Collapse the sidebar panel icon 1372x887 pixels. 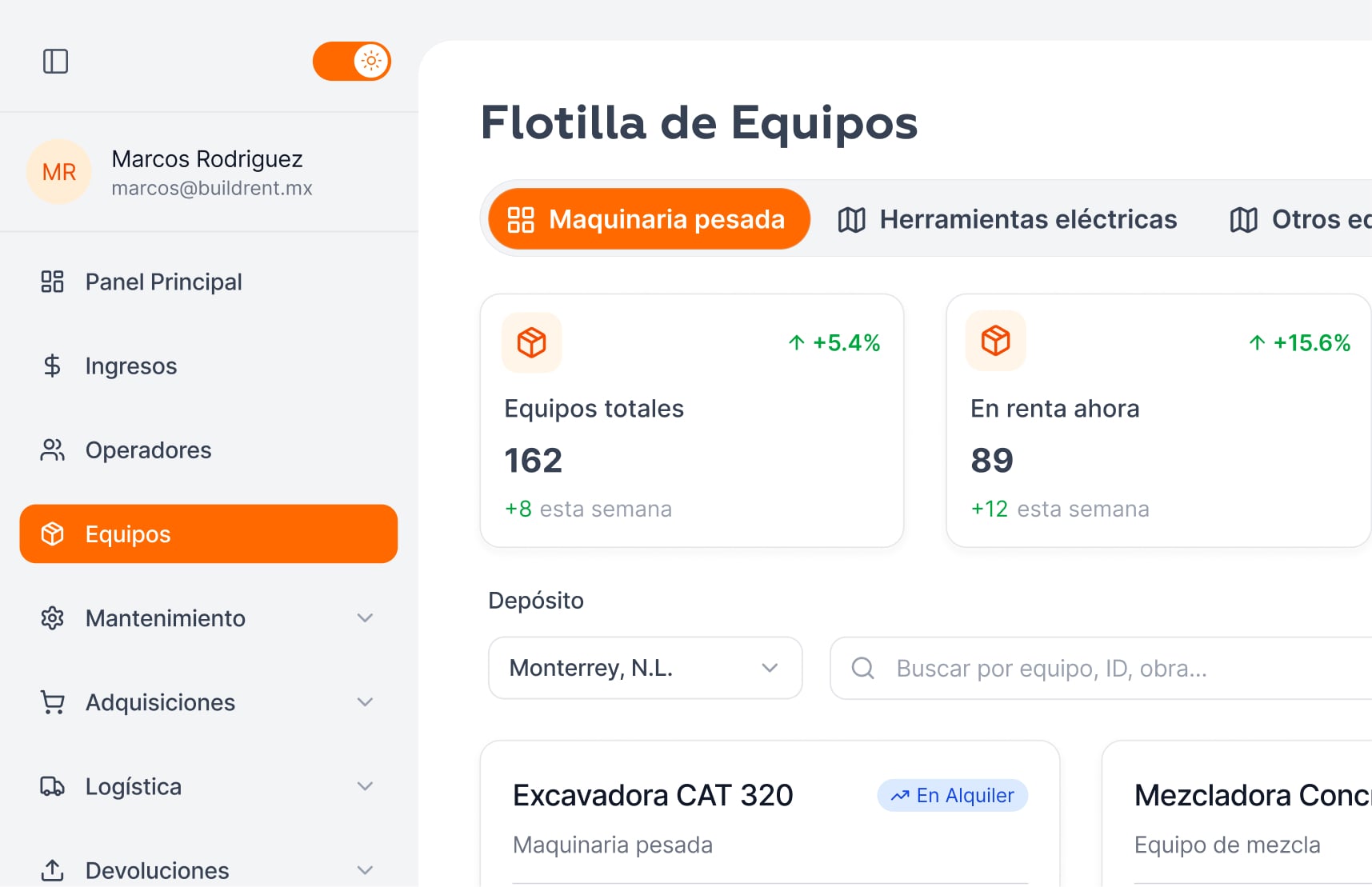(x=55, y=62)
